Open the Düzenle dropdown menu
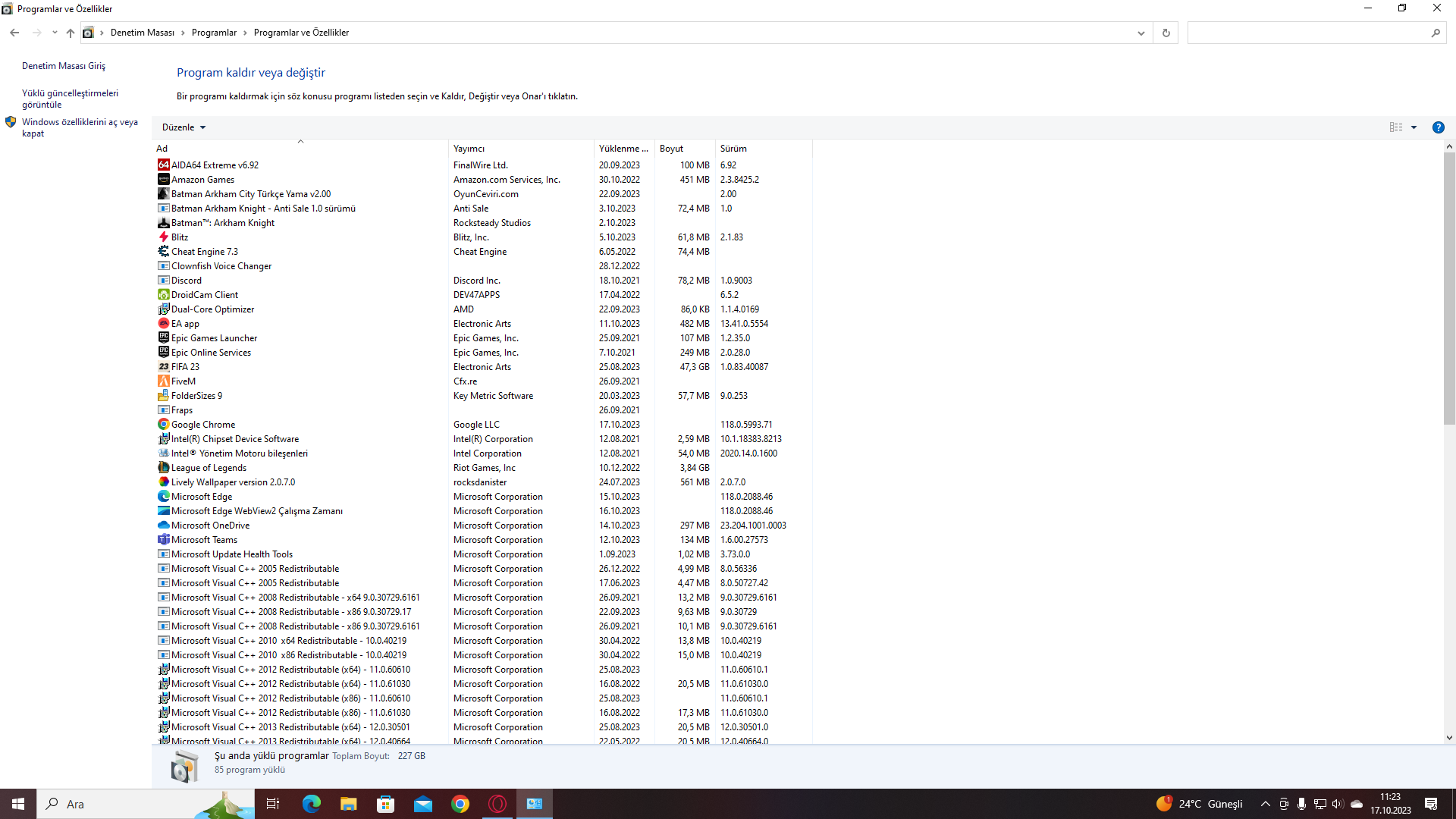 coord(184,127)
